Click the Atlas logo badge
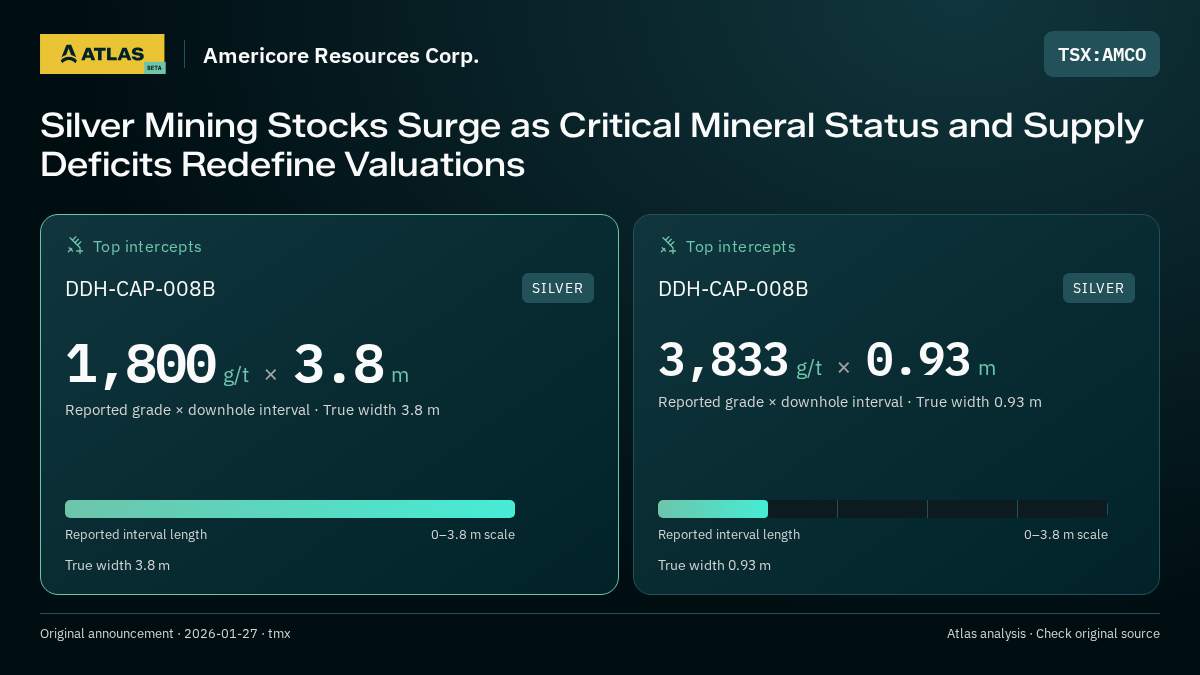 pyautogui.click(x=102, y=54)
